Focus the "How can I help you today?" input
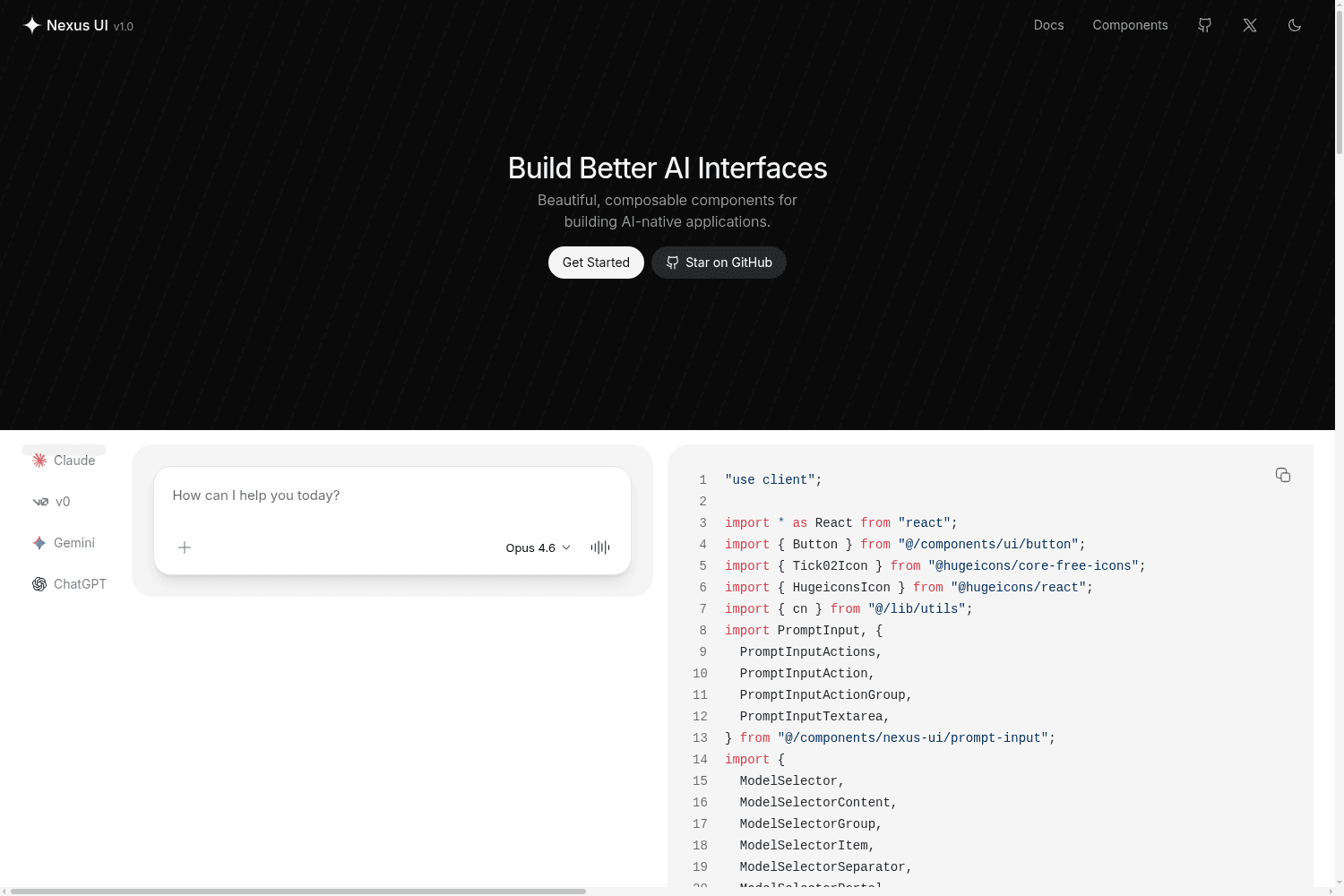 (392, 495)
